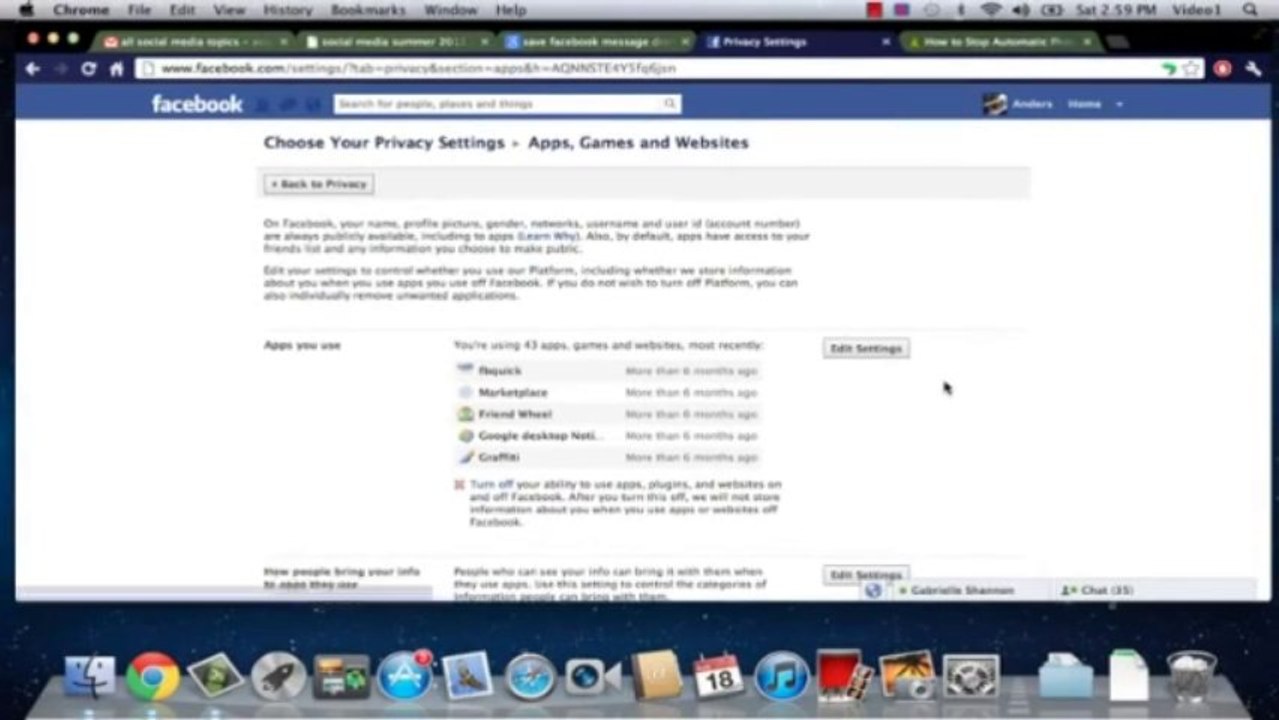1279x720 pixels.
Task: Open the Edit menu
Action: pos(182,9)
